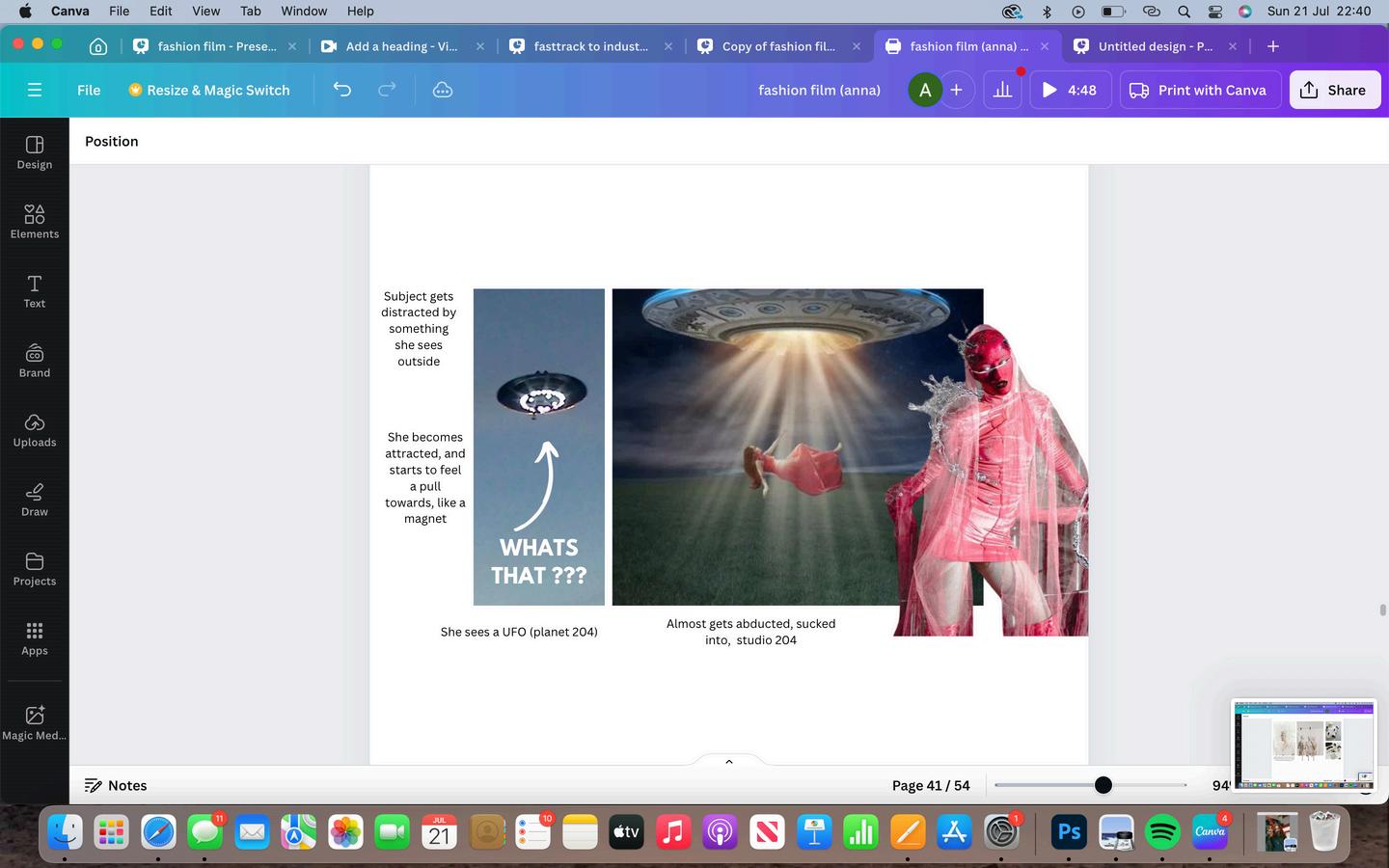Open the View menu in menu bar
The height and width of the screenshot is (868, 1389).
click(205, 11)
